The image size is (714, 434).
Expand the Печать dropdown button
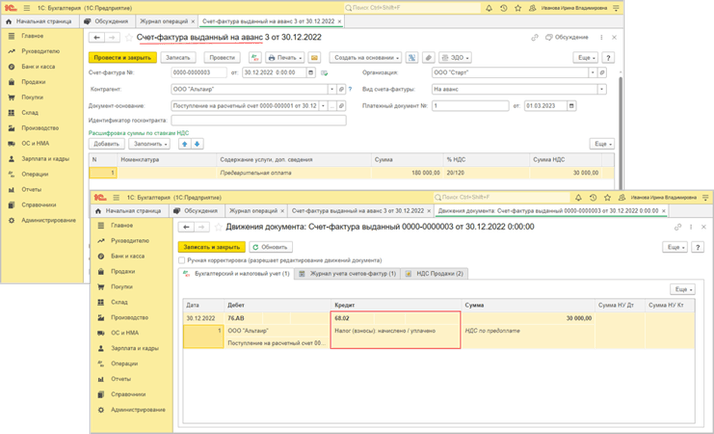(286, 58)
